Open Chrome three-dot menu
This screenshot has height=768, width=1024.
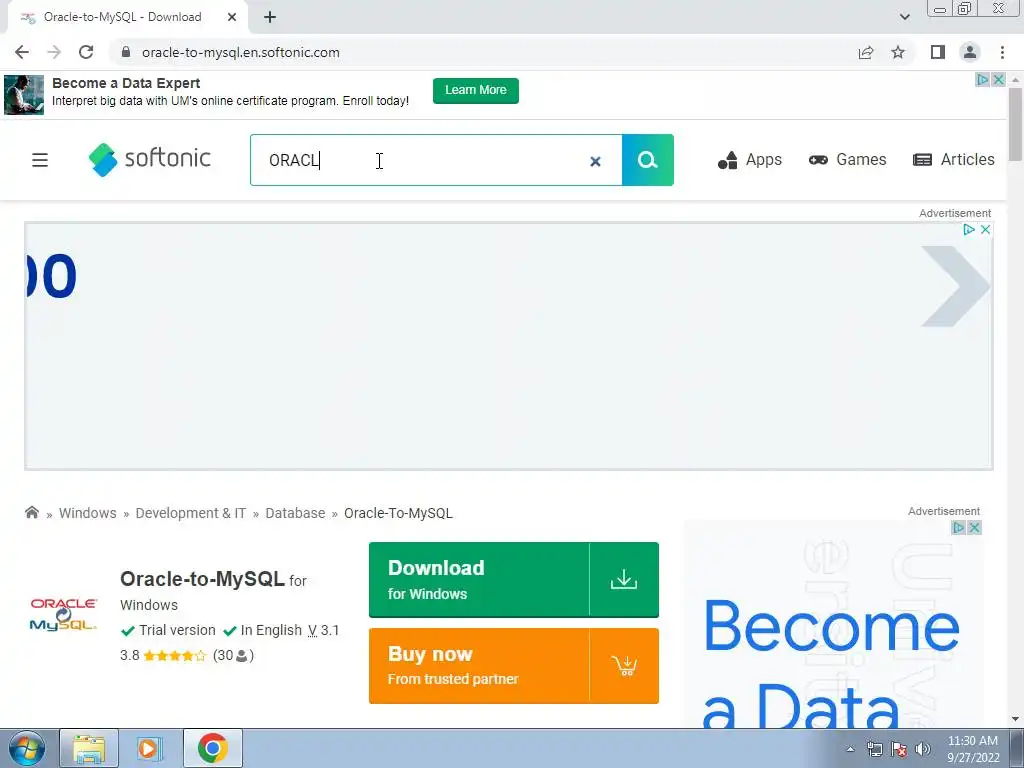1002,52
